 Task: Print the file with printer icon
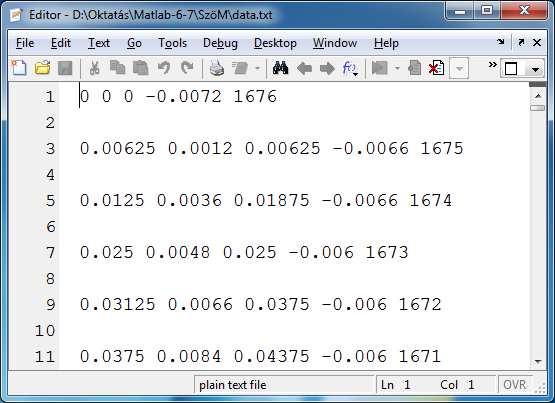pyautogui.click(x=217, y=68)
